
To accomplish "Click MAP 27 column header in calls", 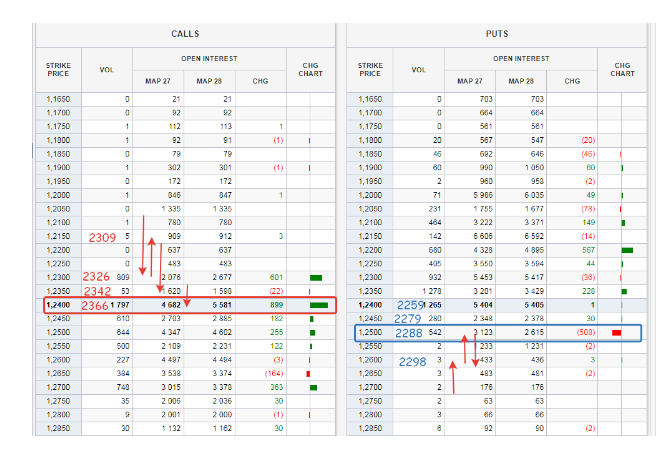I will tap(159, 81).
